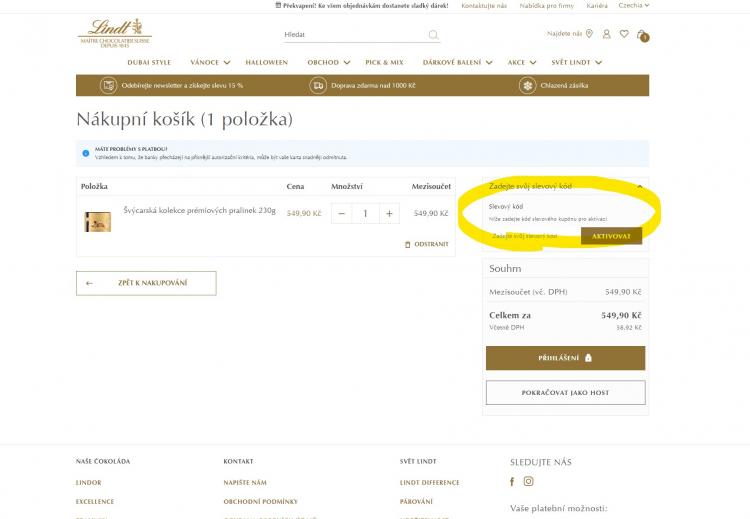Click the gift icon in top announcement

(278, 5)
